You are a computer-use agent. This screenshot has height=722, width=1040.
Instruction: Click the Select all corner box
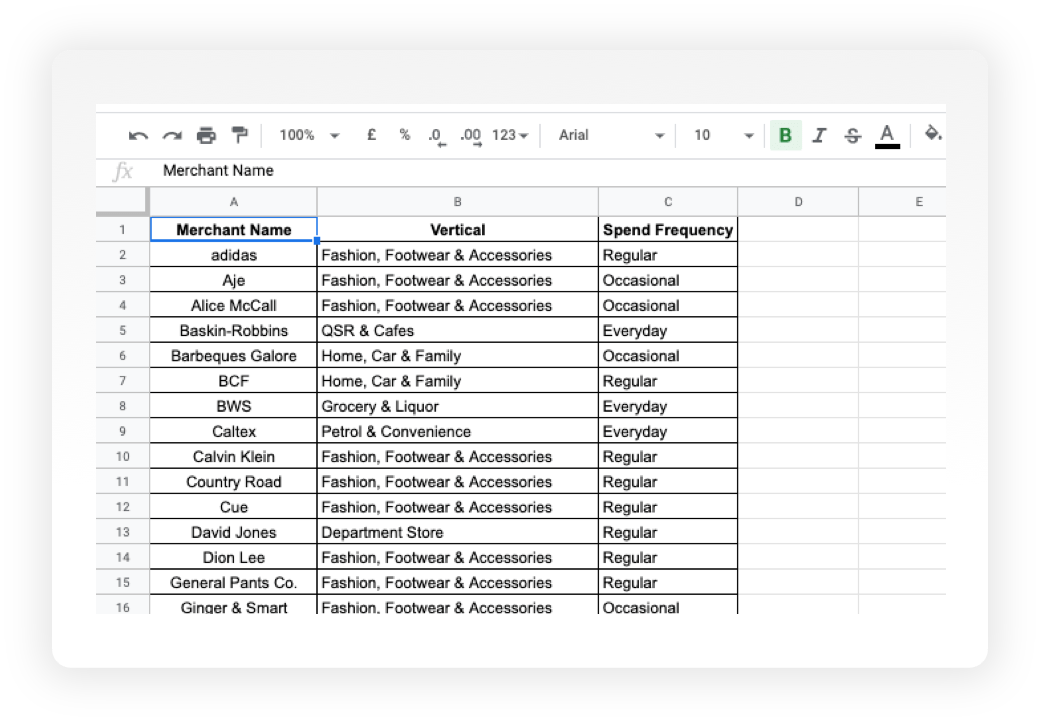(122, 202)
